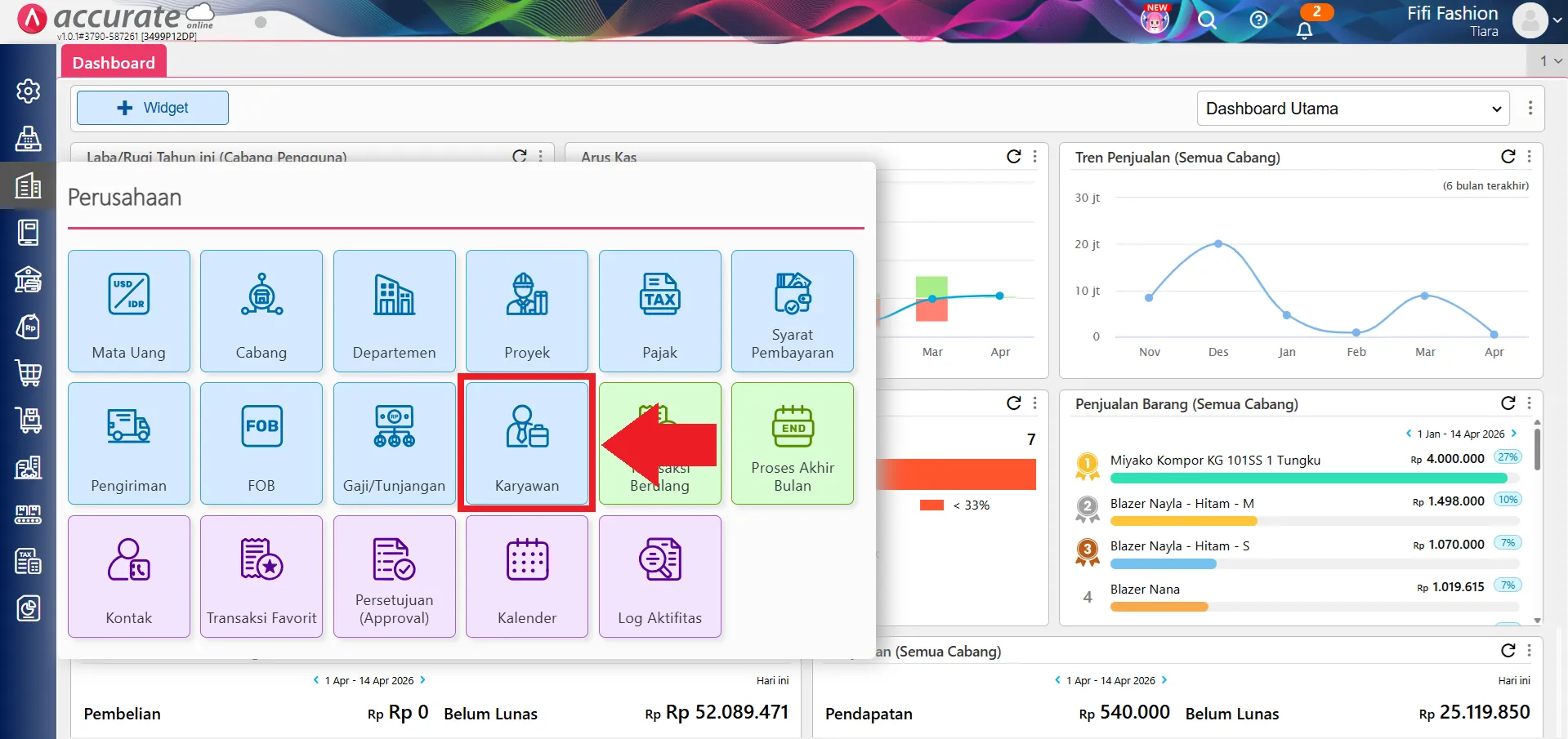Expand the tab count dropdown showing 1
This screenshot has height=739, width=1568.
point(1550,60)
